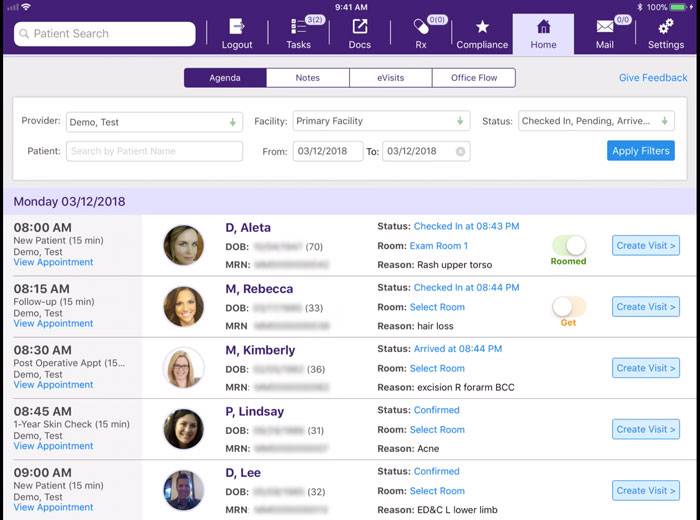Select Room for M, Kimberly

[437, 368]
